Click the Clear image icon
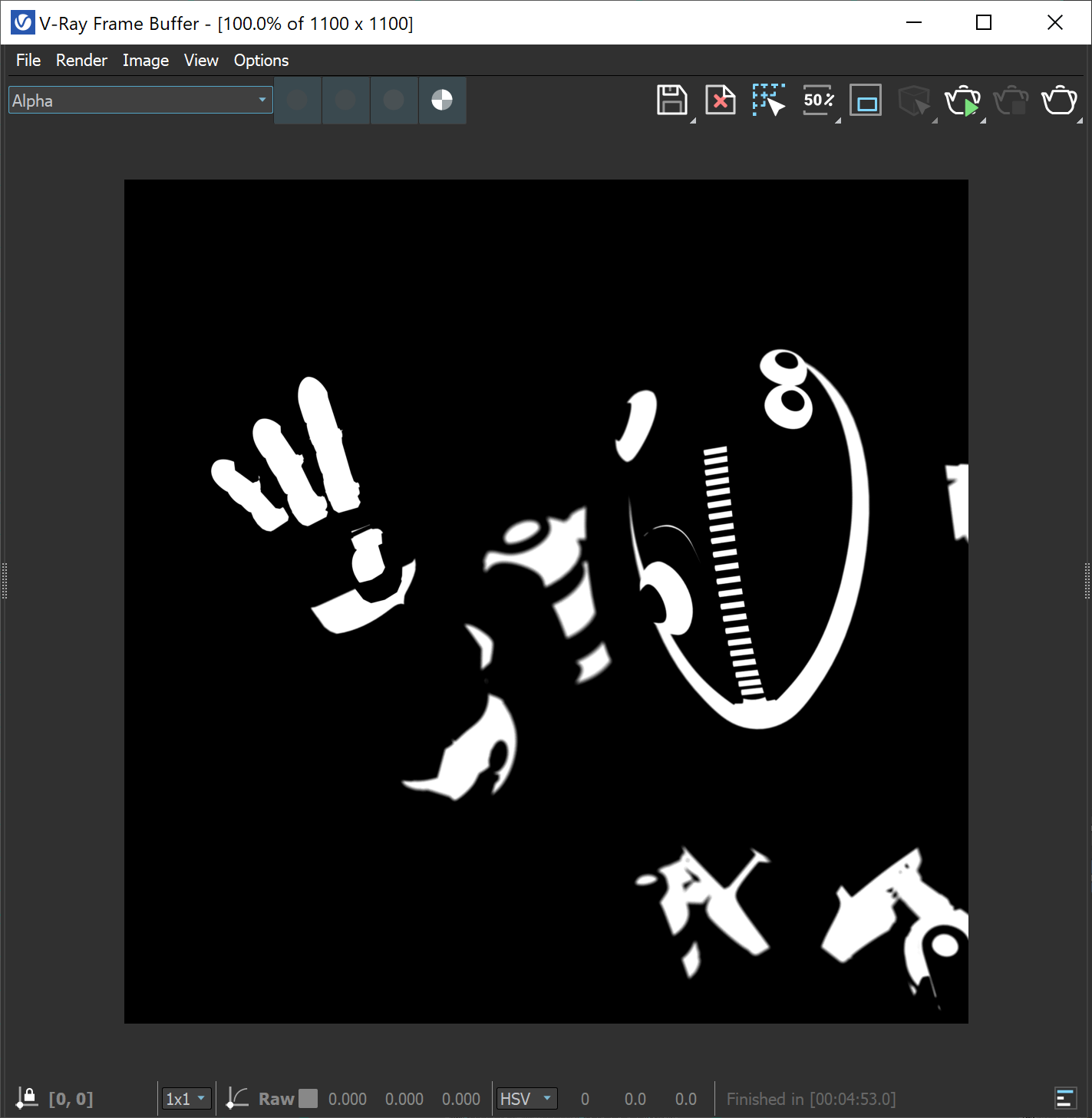The width and height of the screenshot is (1092, 1118). [x=721, y=100]
